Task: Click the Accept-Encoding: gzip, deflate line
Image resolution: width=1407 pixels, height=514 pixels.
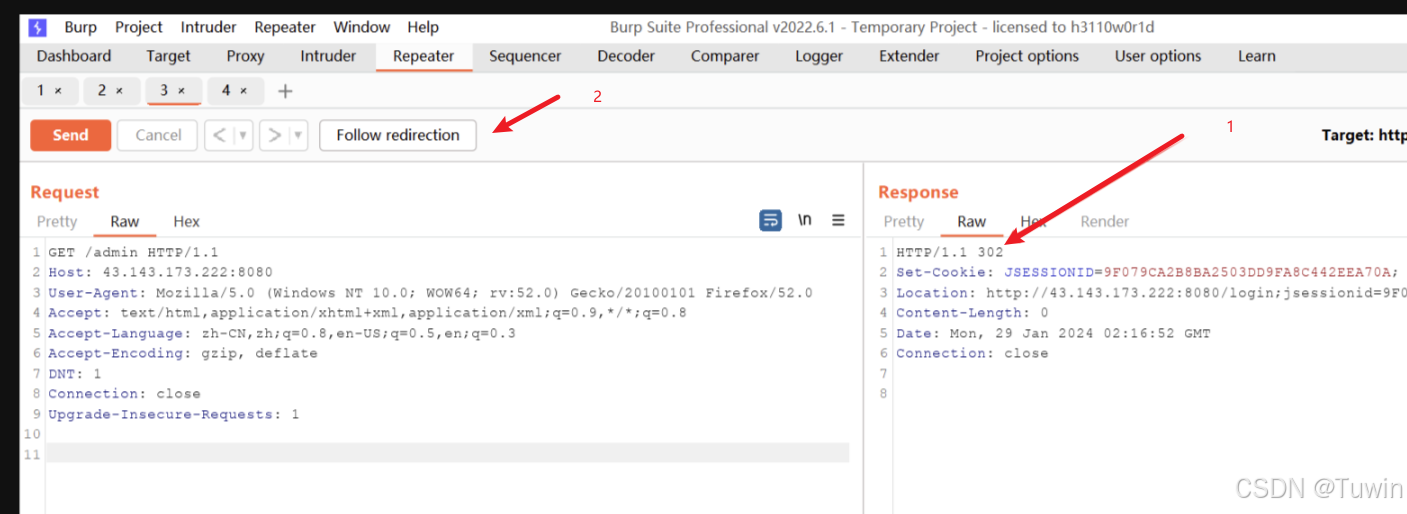Action: click(183, 353)
